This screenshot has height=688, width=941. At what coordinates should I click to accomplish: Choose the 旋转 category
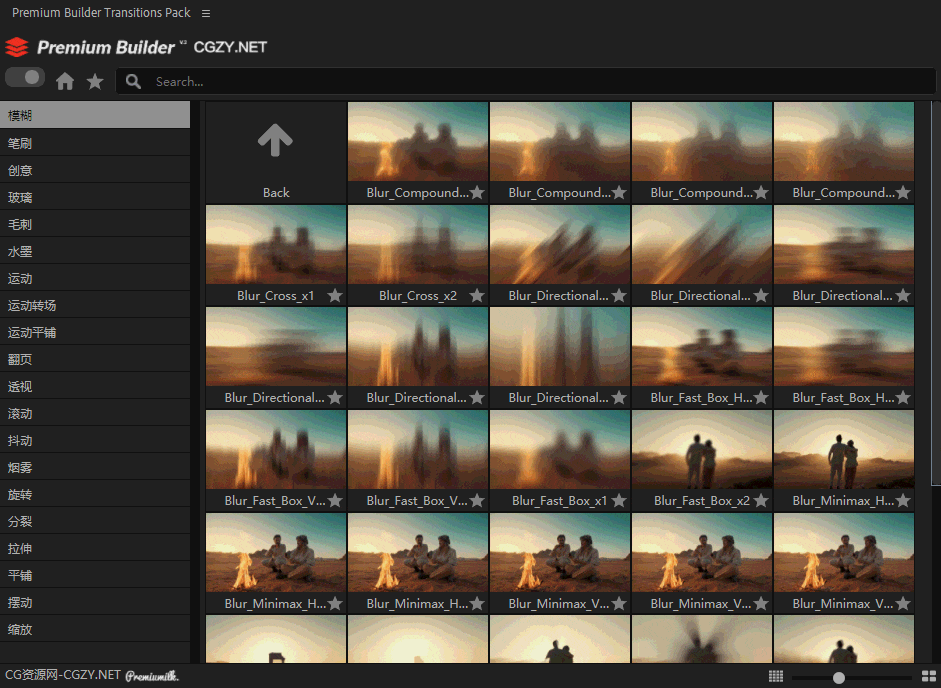point(95,494)
